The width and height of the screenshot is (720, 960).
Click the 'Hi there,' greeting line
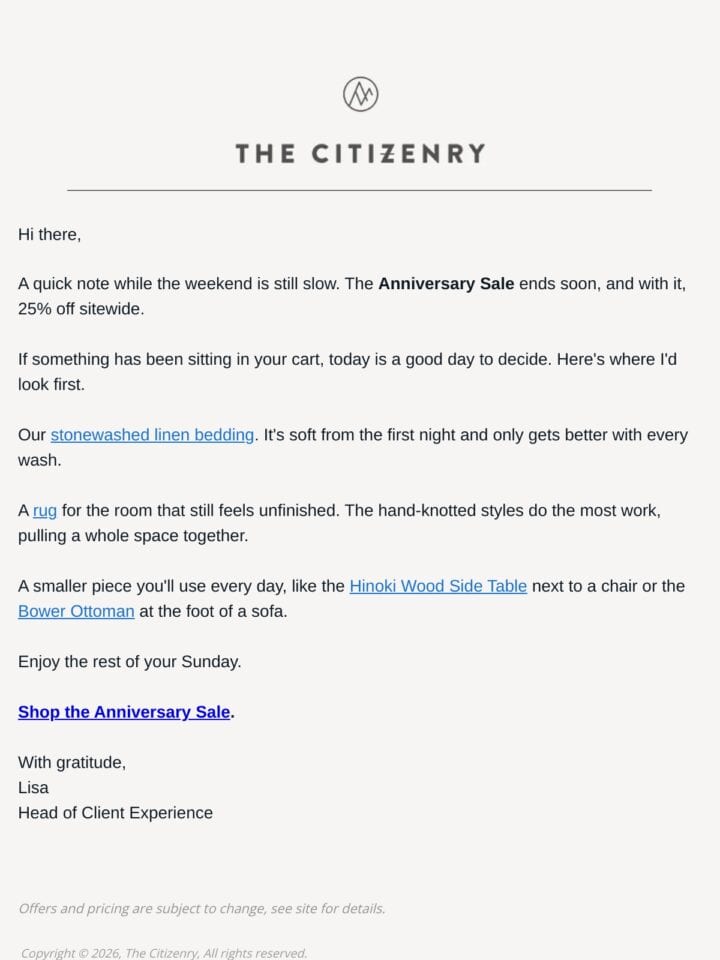[x=50, y=234]
